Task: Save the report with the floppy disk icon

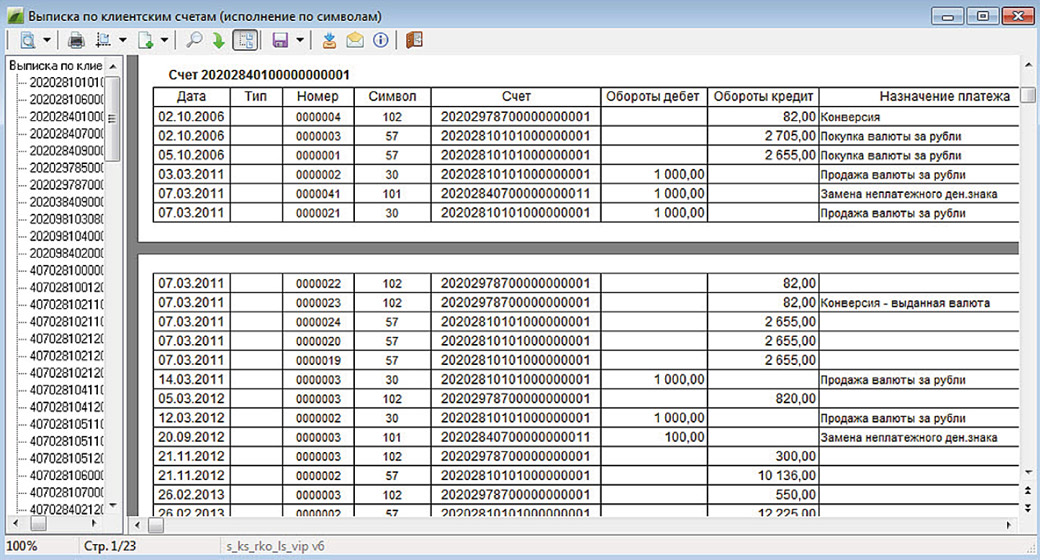Action: [x=280, y=40]
